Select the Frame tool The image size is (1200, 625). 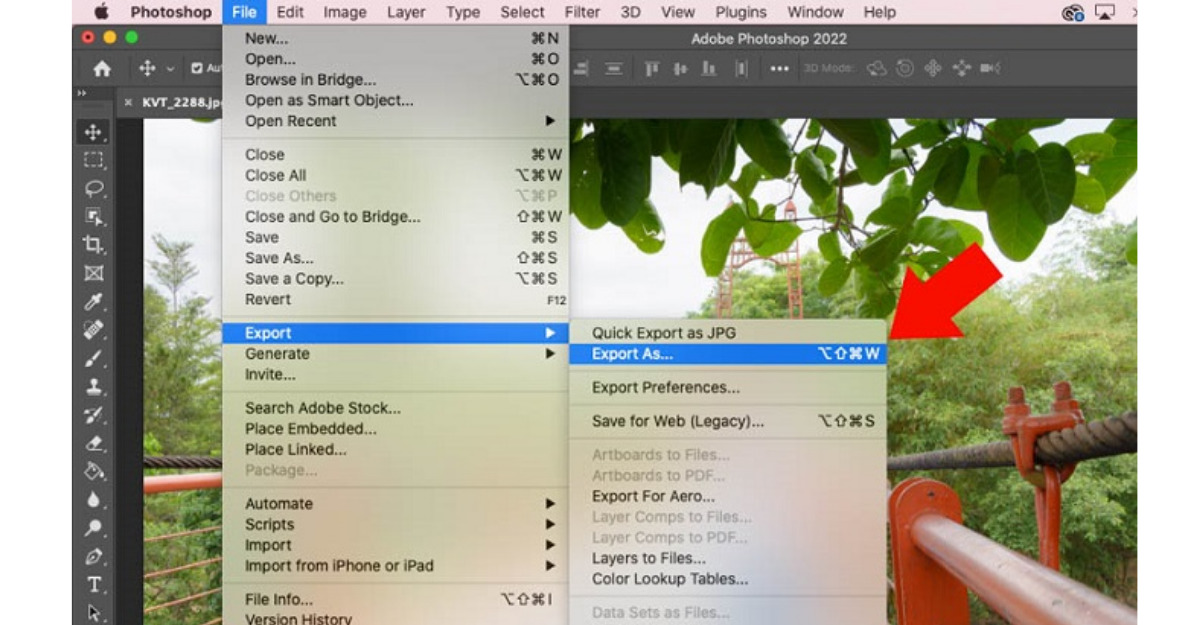pos(94,273)
